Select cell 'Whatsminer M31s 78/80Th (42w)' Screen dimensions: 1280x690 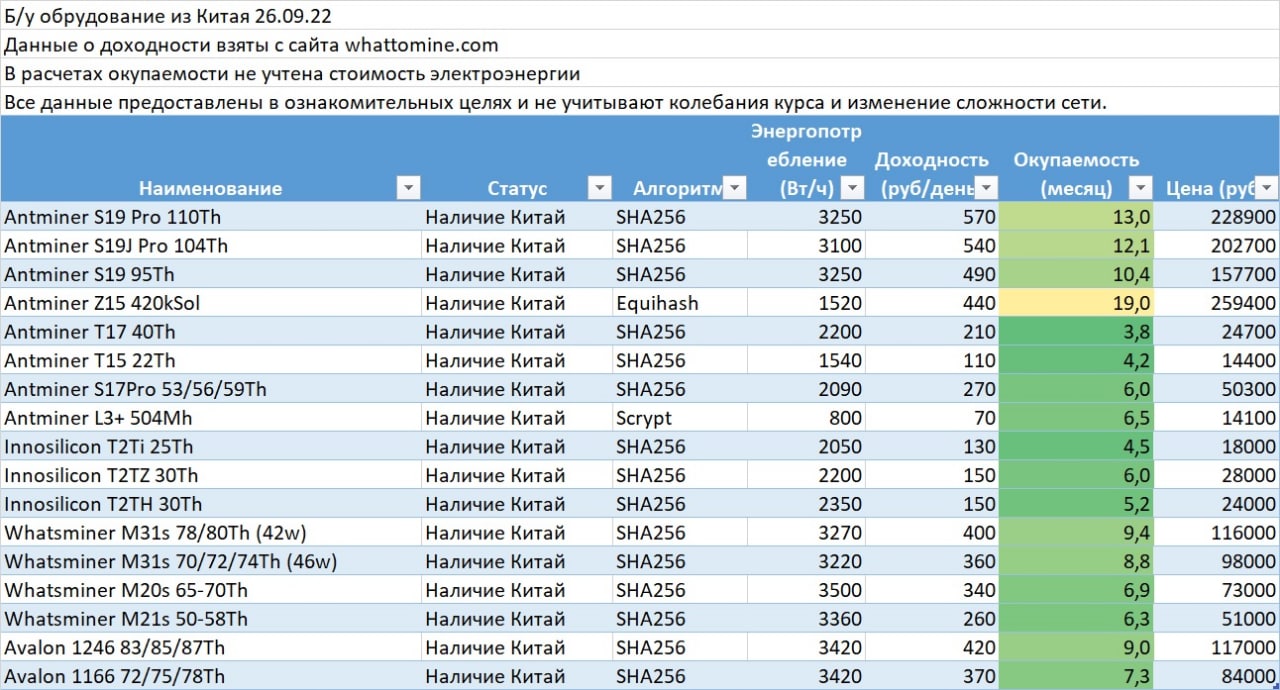click(210, 533)
